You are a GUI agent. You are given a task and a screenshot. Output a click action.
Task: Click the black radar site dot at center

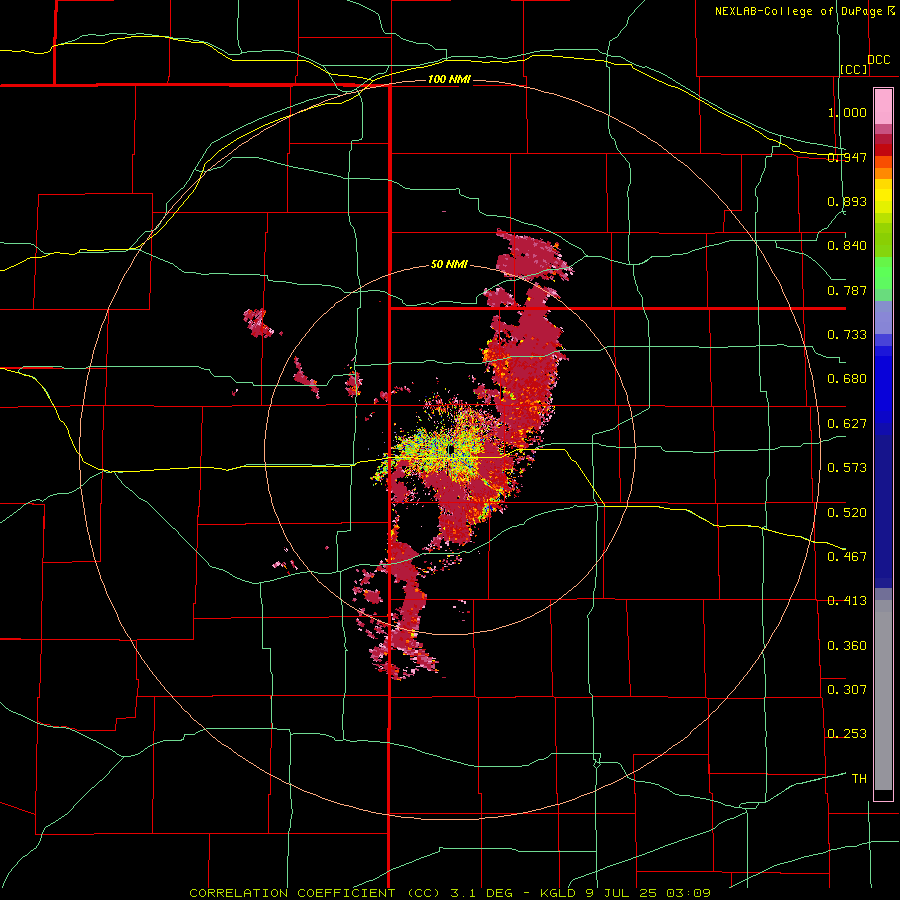(x=451, y=449)
